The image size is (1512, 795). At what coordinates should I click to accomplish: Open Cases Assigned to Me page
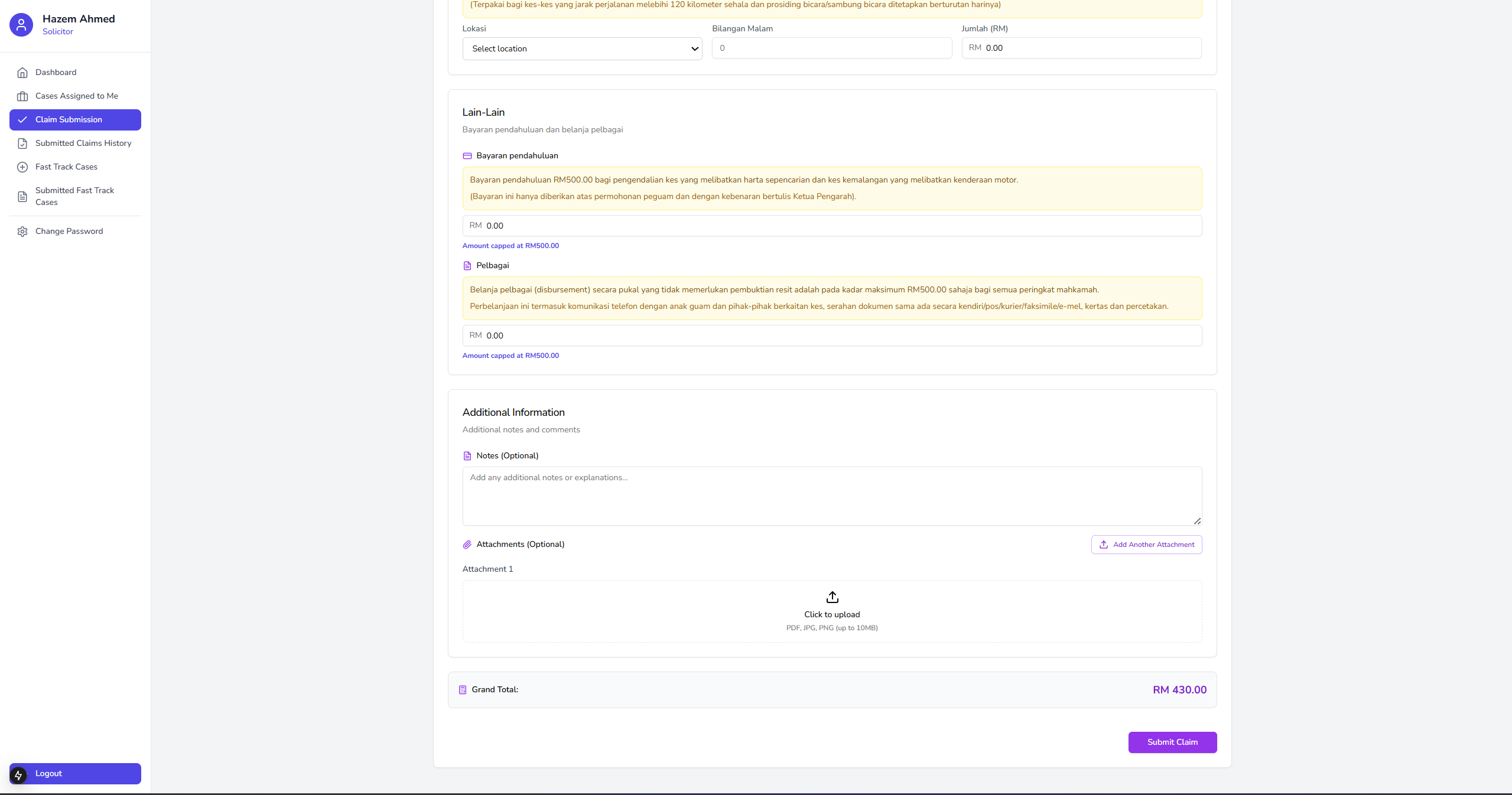click(77, 96)
